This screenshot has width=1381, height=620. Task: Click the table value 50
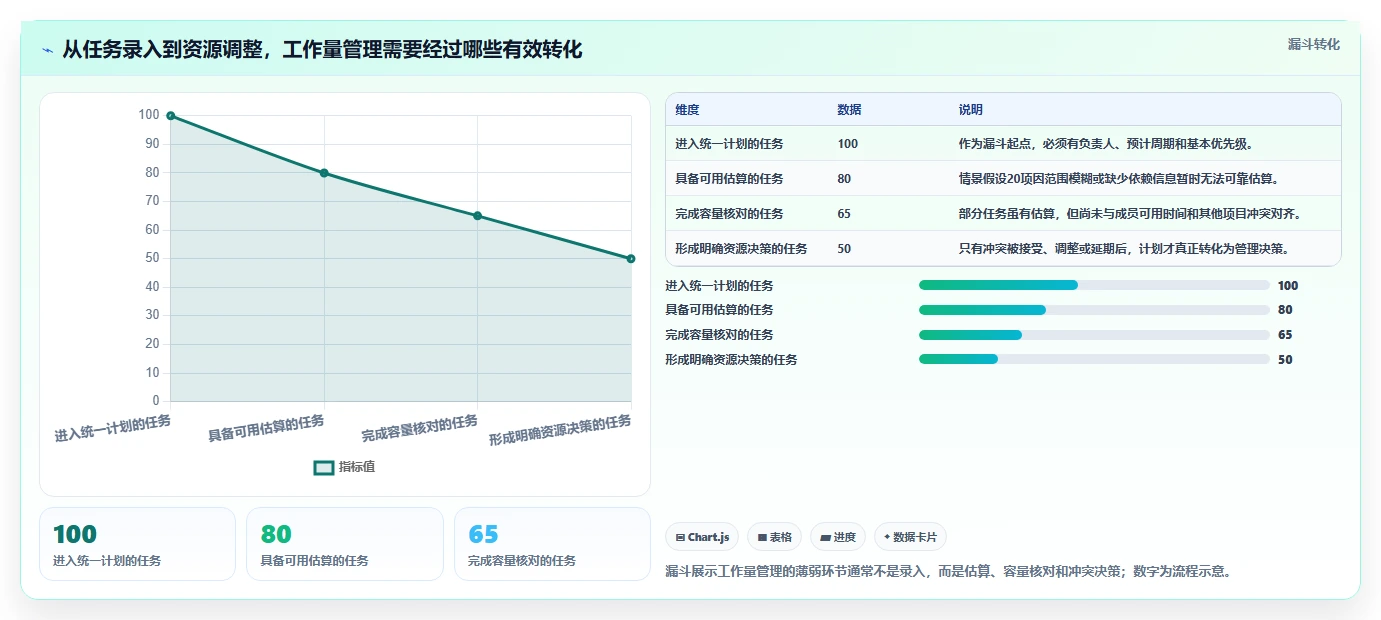pos(844,249)
